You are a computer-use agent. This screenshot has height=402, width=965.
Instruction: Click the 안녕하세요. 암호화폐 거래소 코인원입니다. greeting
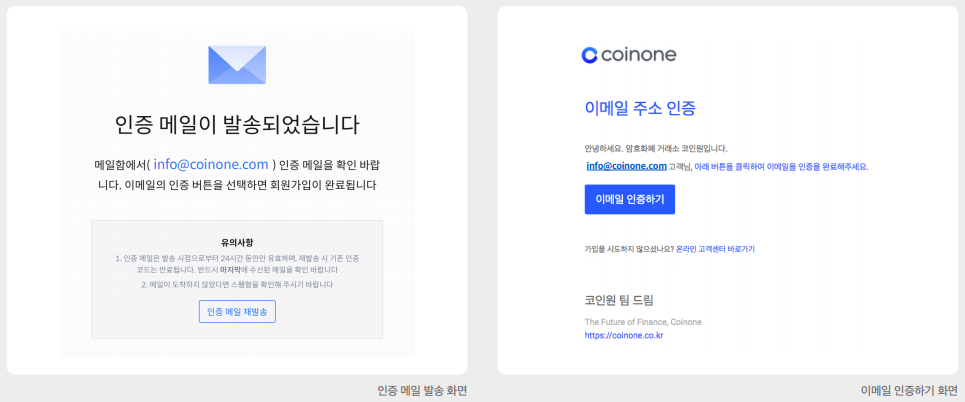(656, 149)
